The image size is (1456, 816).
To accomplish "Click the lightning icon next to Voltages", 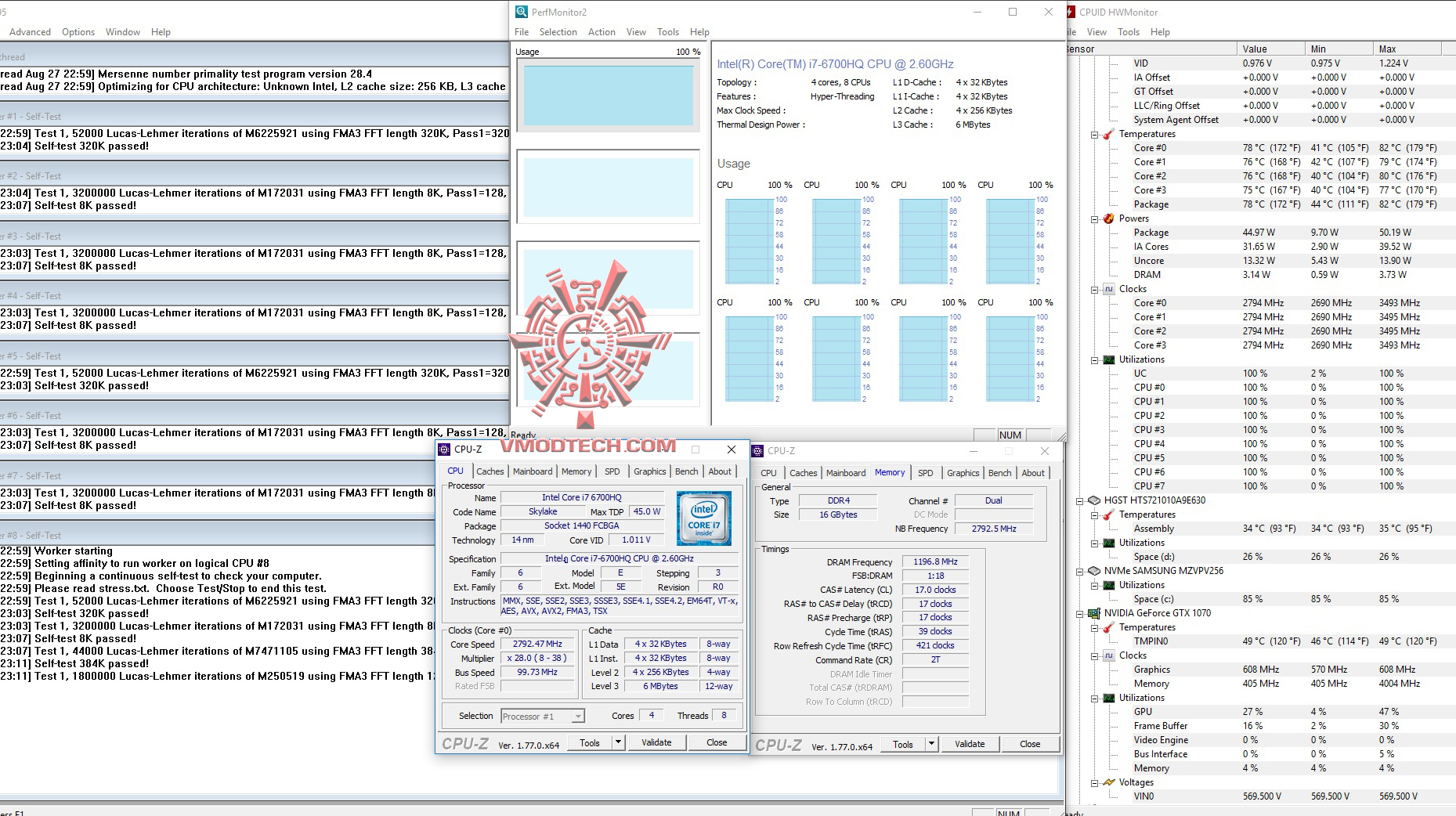I will coord(1108,782).
